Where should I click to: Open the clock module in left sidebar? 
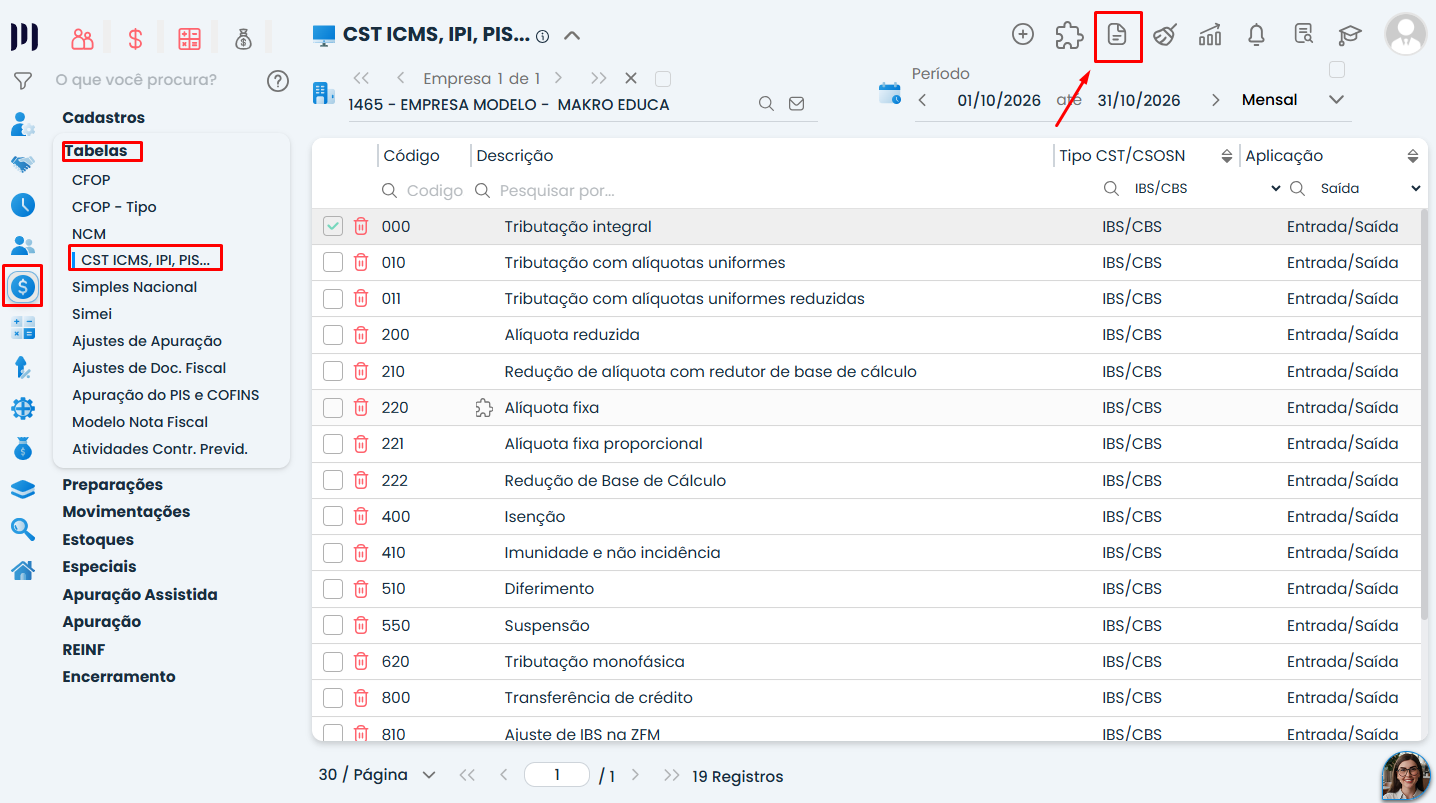[23, 205]
